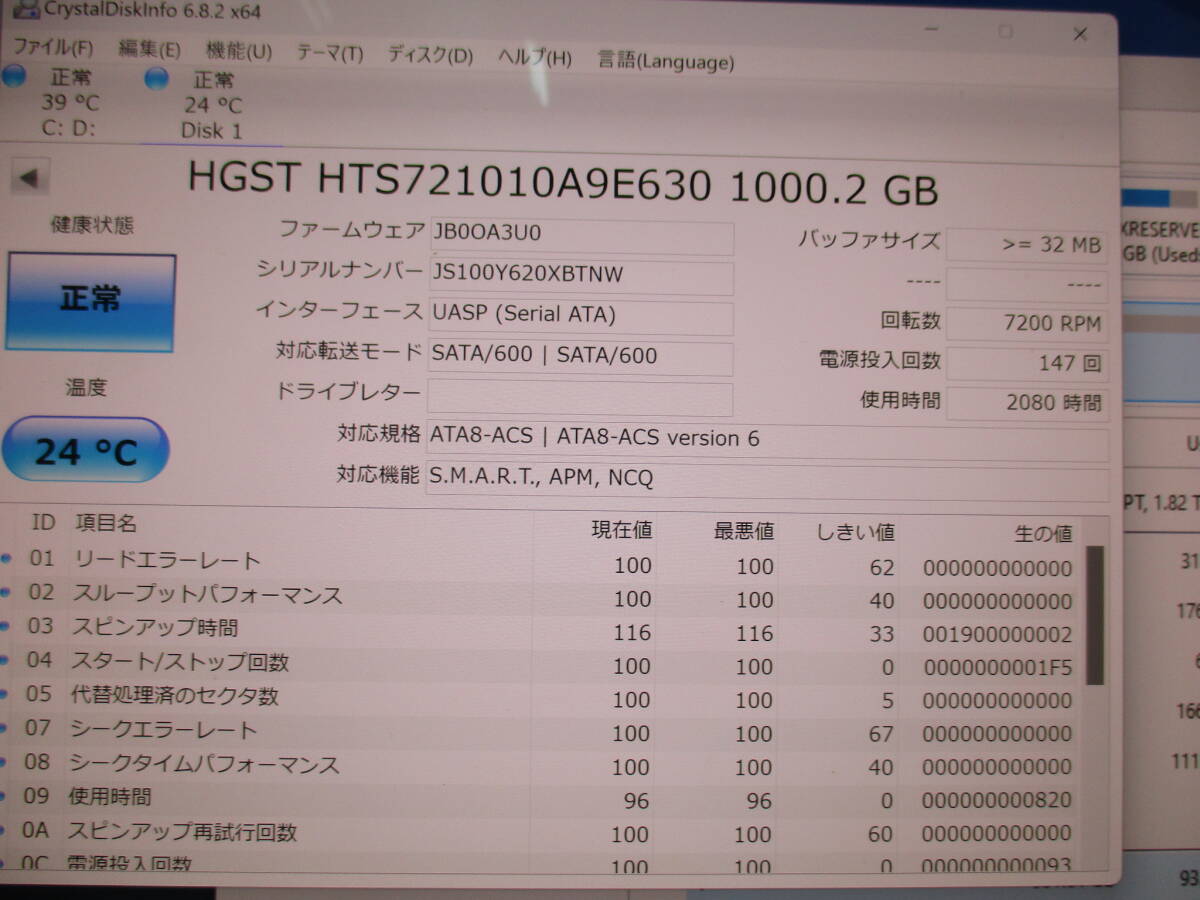Open the テーマ(T) menu
This screenshot has width=1200, height=900.
(x=329, y=53)
